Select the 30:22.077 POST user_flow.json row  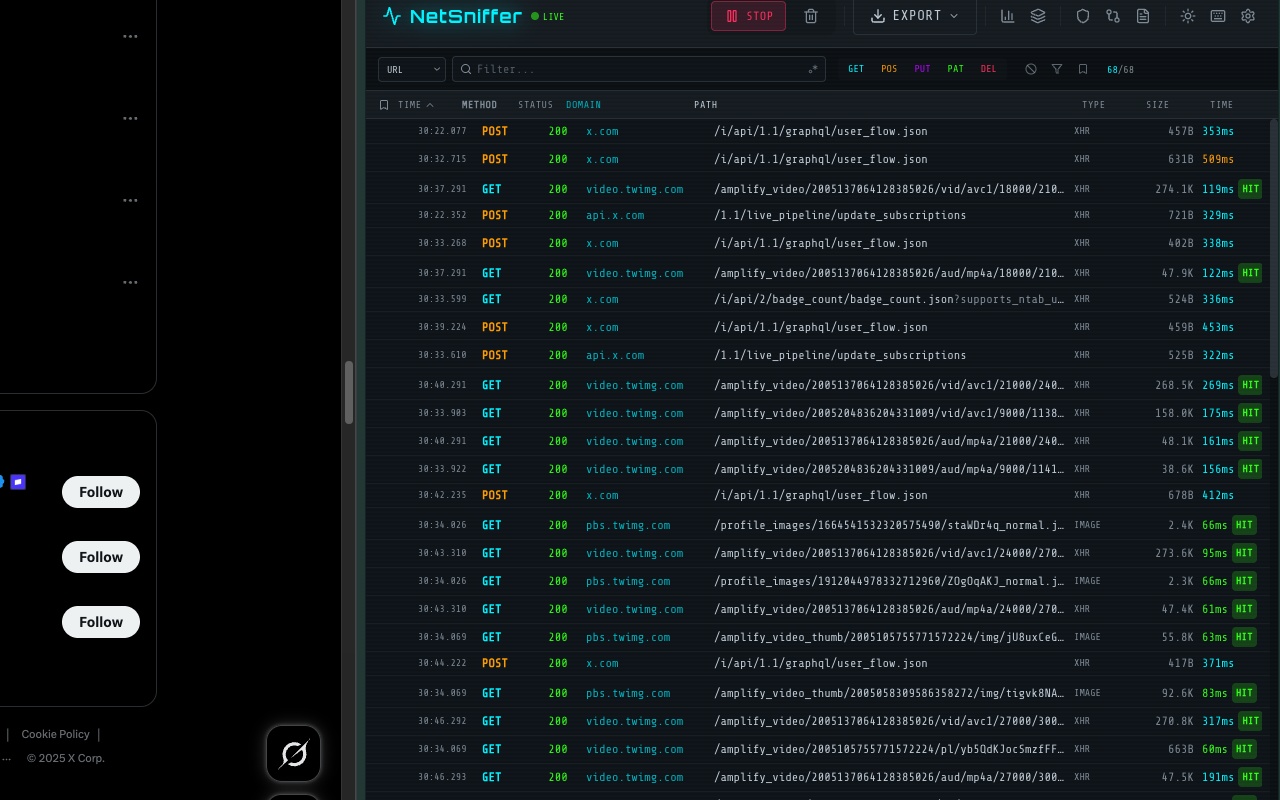pos(818,131)
